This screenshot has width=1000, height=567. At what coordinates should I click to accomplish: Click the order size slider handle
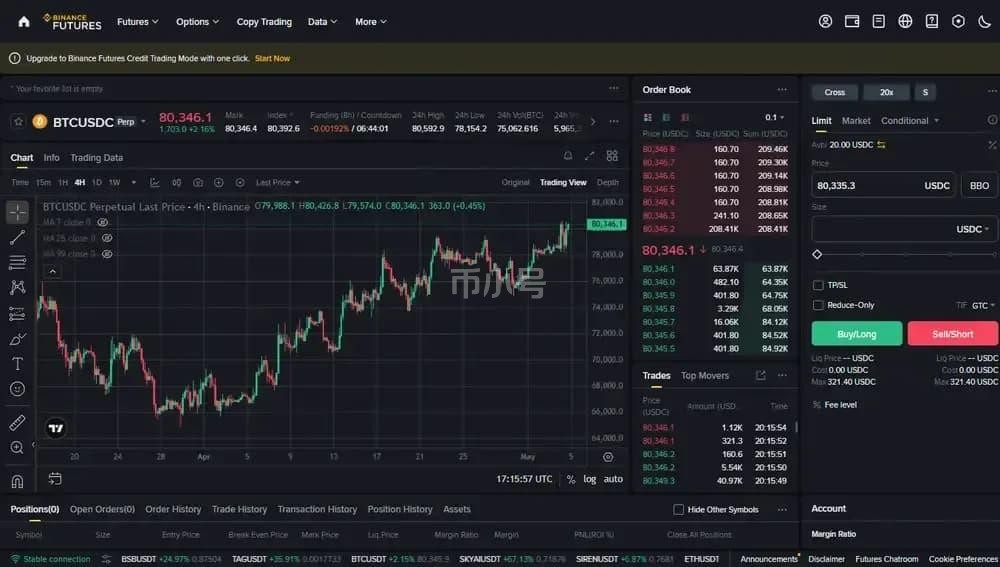pyautogui.click(x=817, y=254)
